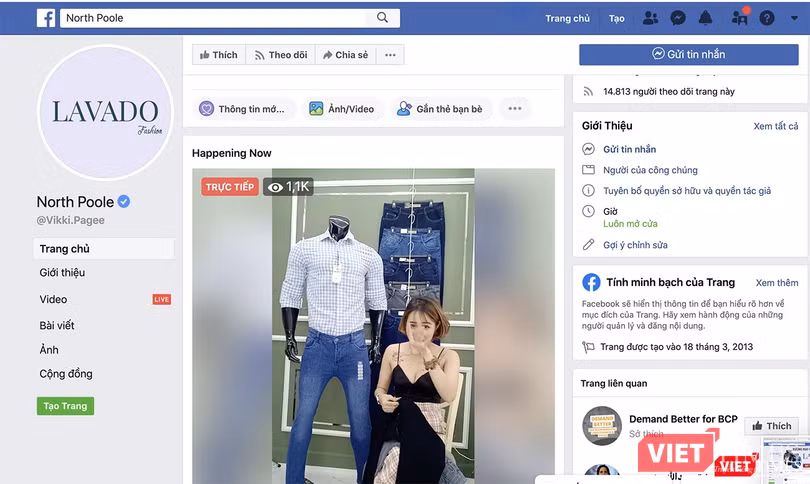This screenshot has width=810, height=484.
Task: Like Demand Better for BCP with Thích button
Action: point(771,426)
